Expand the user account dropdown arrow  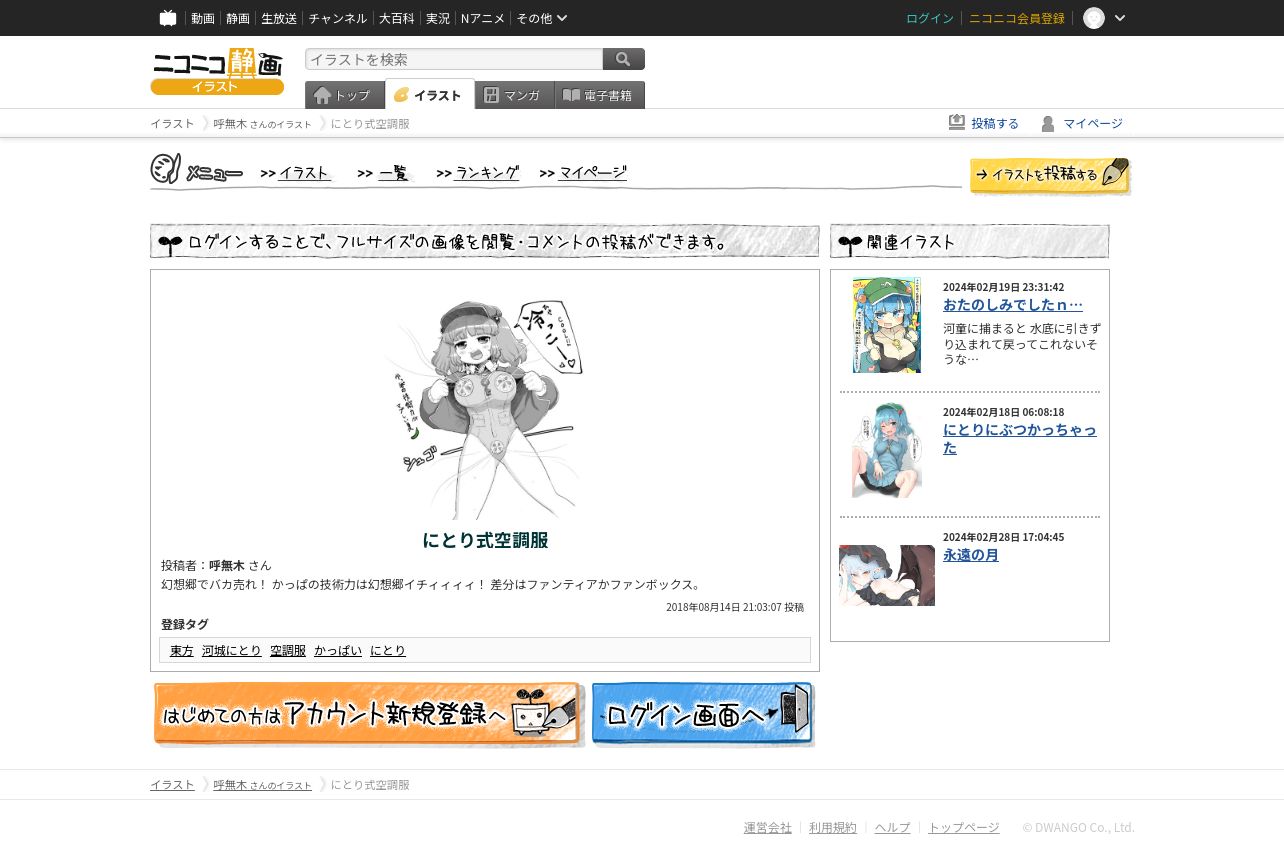1120,18
